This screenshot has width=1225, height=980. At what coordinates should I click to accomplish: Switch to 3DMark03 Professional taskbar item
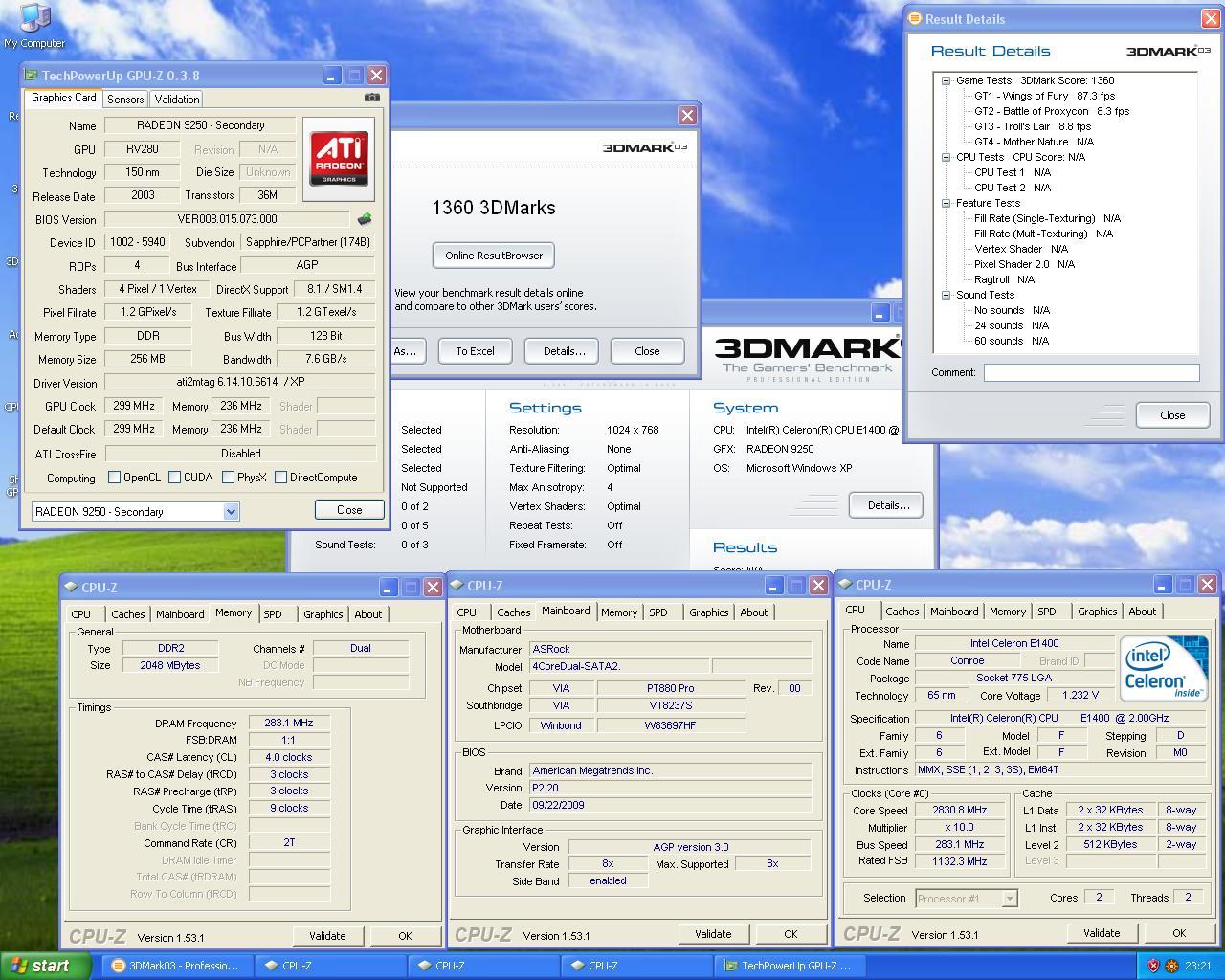[x=177, y=966]
